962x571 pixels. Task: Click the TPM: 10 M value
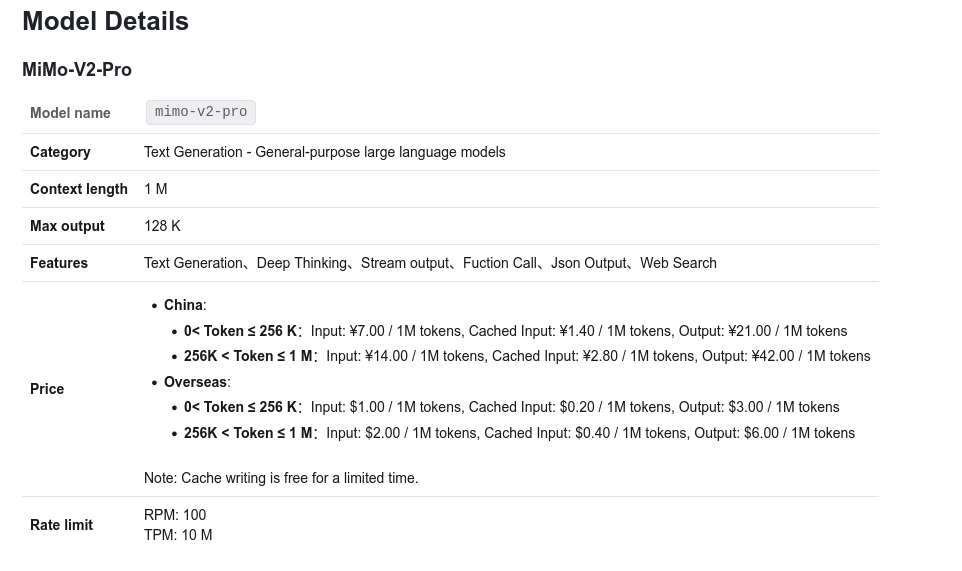click(x=178, y=535)
